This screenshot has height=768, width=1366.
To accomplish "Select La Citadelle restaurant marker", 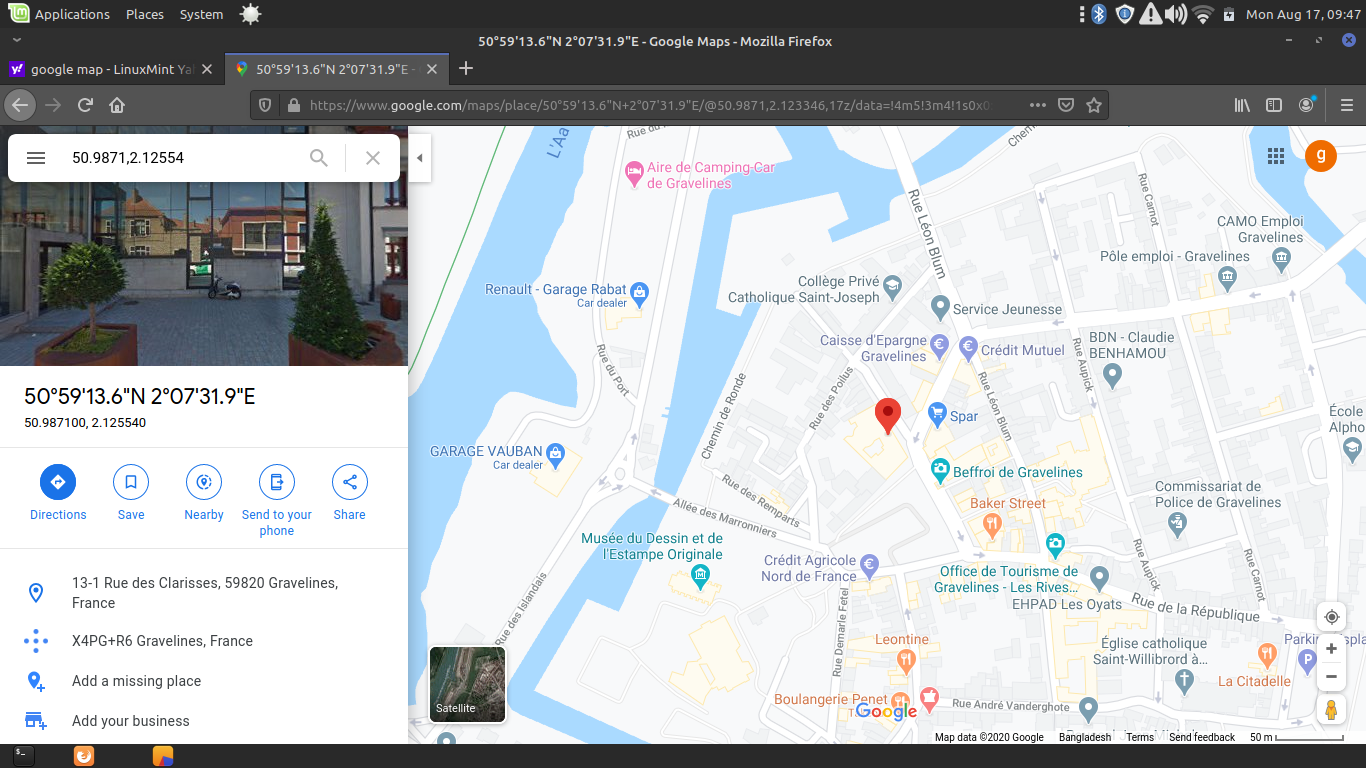I will (x=1268, y=656).
